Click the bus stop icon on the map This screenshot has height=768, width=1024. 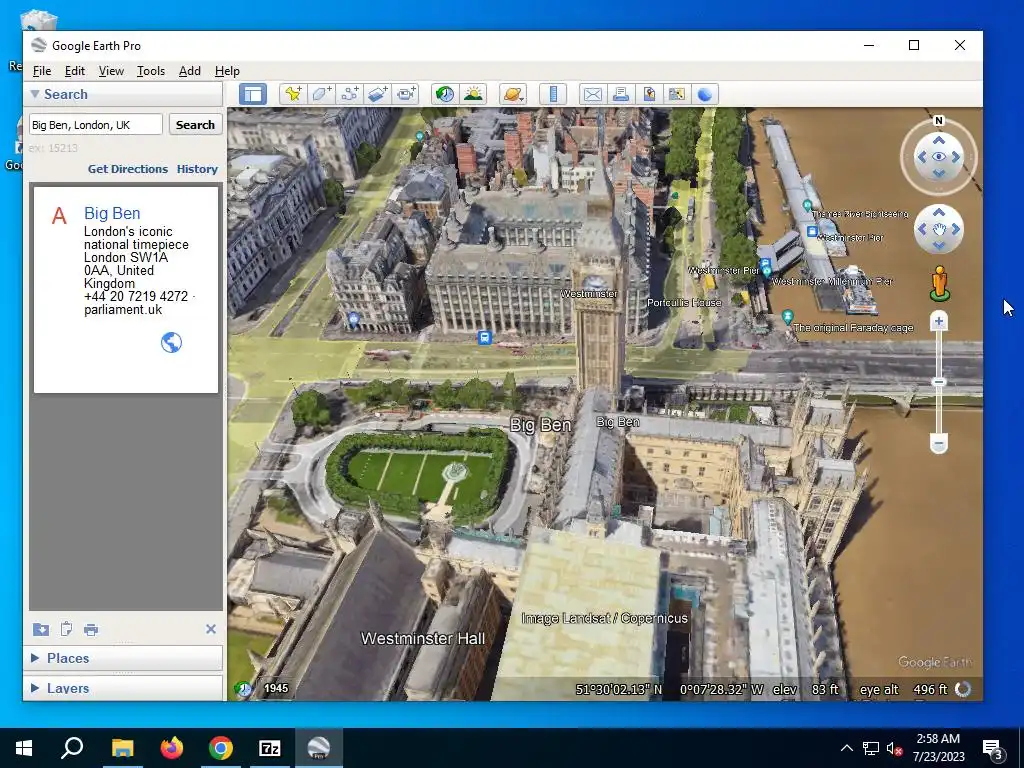point(484,338)
